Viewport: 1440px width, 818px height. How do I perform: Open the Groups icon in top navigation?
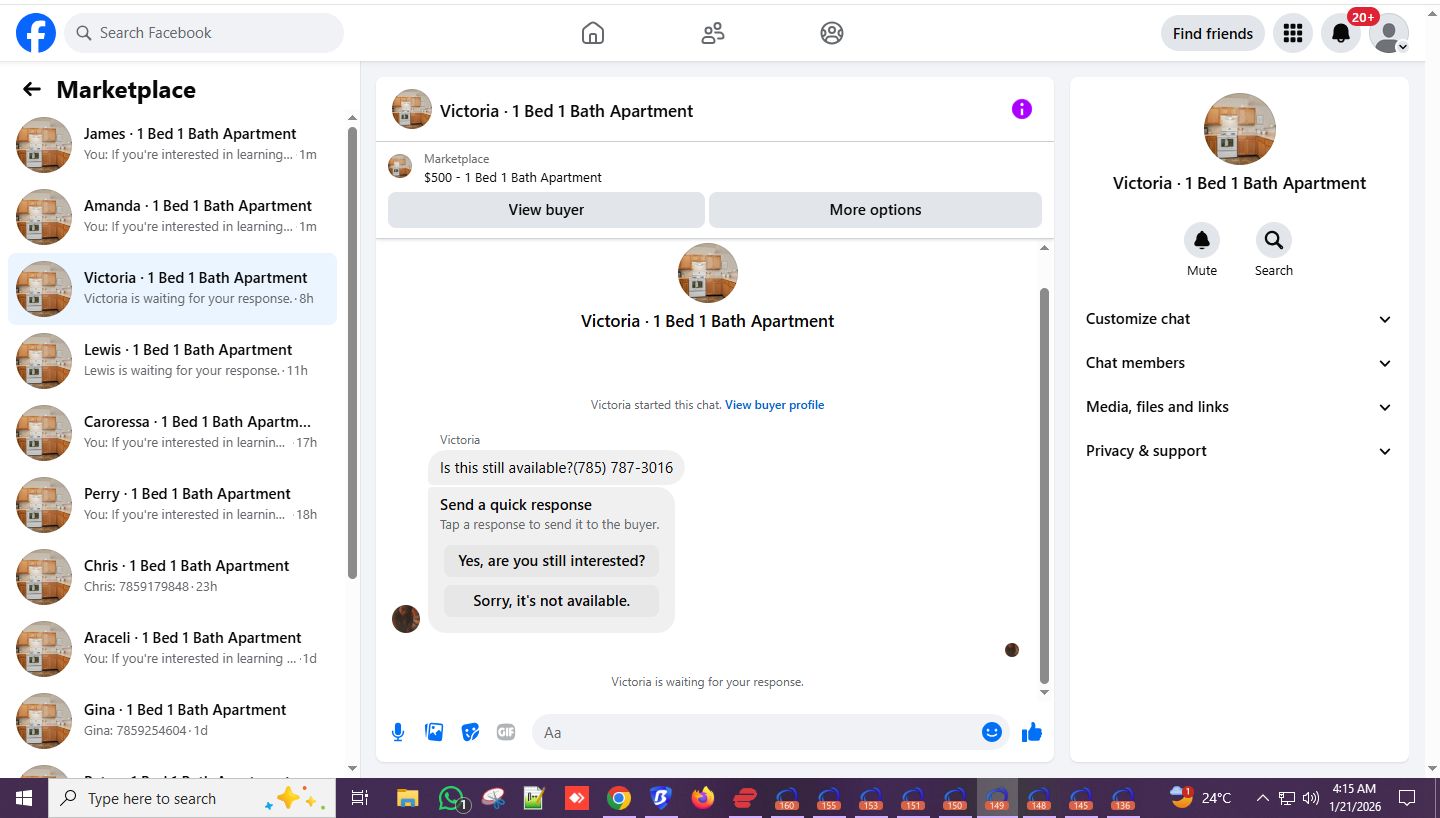832,33
